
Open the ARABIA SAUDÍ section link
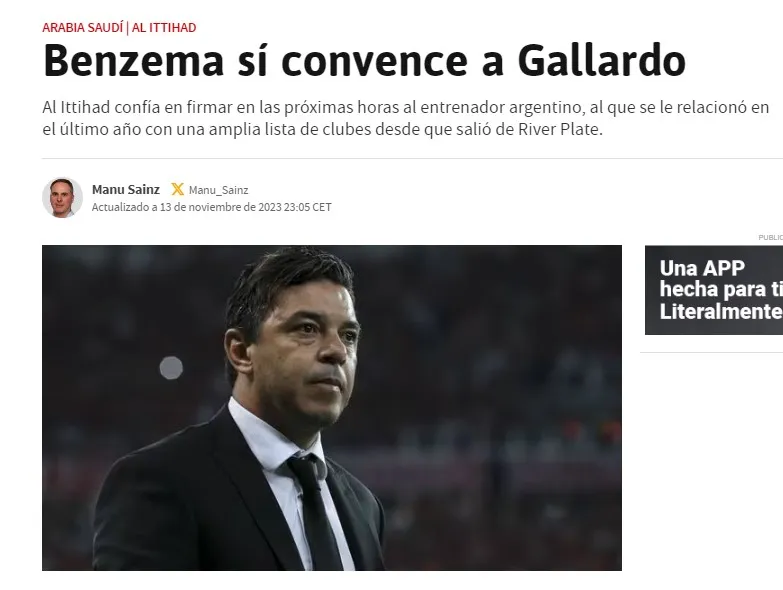[82, 27]
